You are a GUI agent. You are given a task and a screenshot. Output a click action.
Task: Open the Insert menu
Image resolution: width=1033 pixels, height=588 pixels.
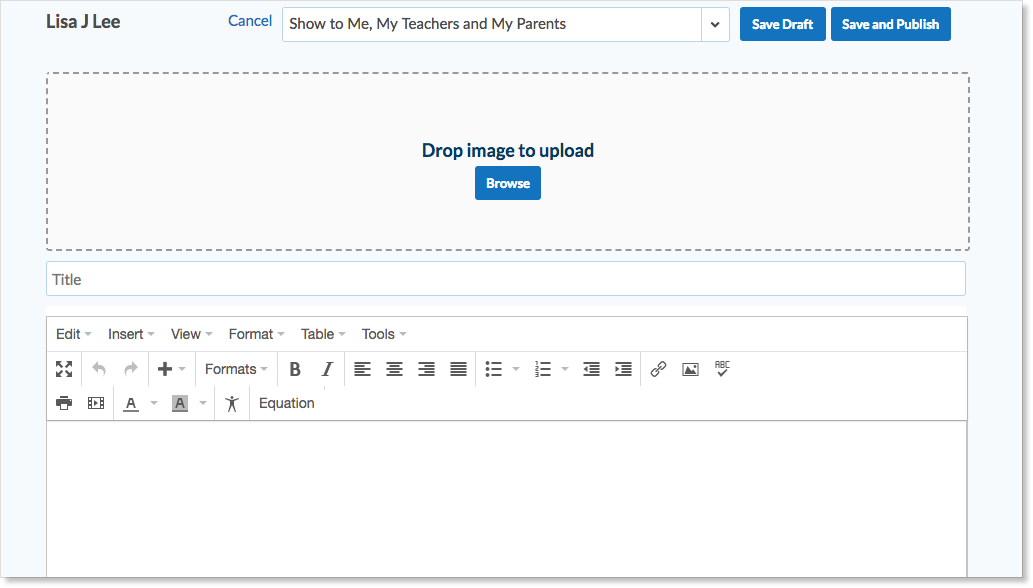pos(131,334)
